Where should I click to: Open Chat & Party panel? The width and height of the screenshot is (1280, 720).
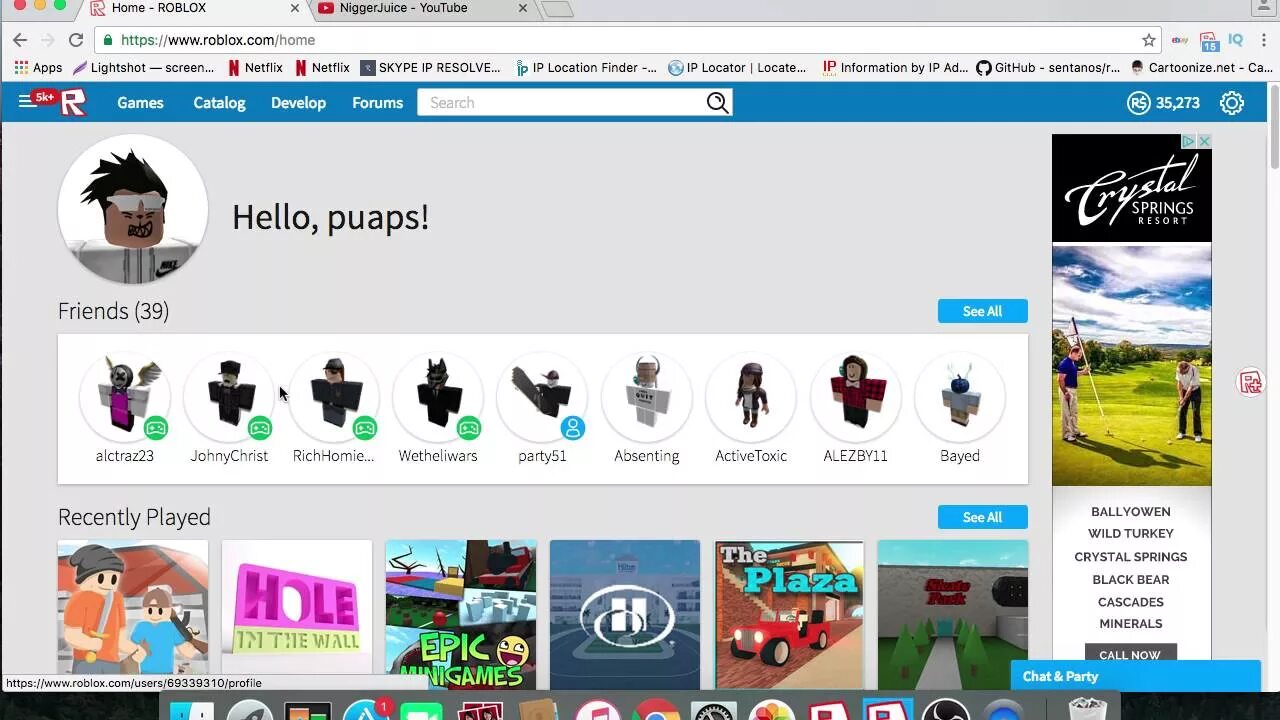[x=1135, y=676]
